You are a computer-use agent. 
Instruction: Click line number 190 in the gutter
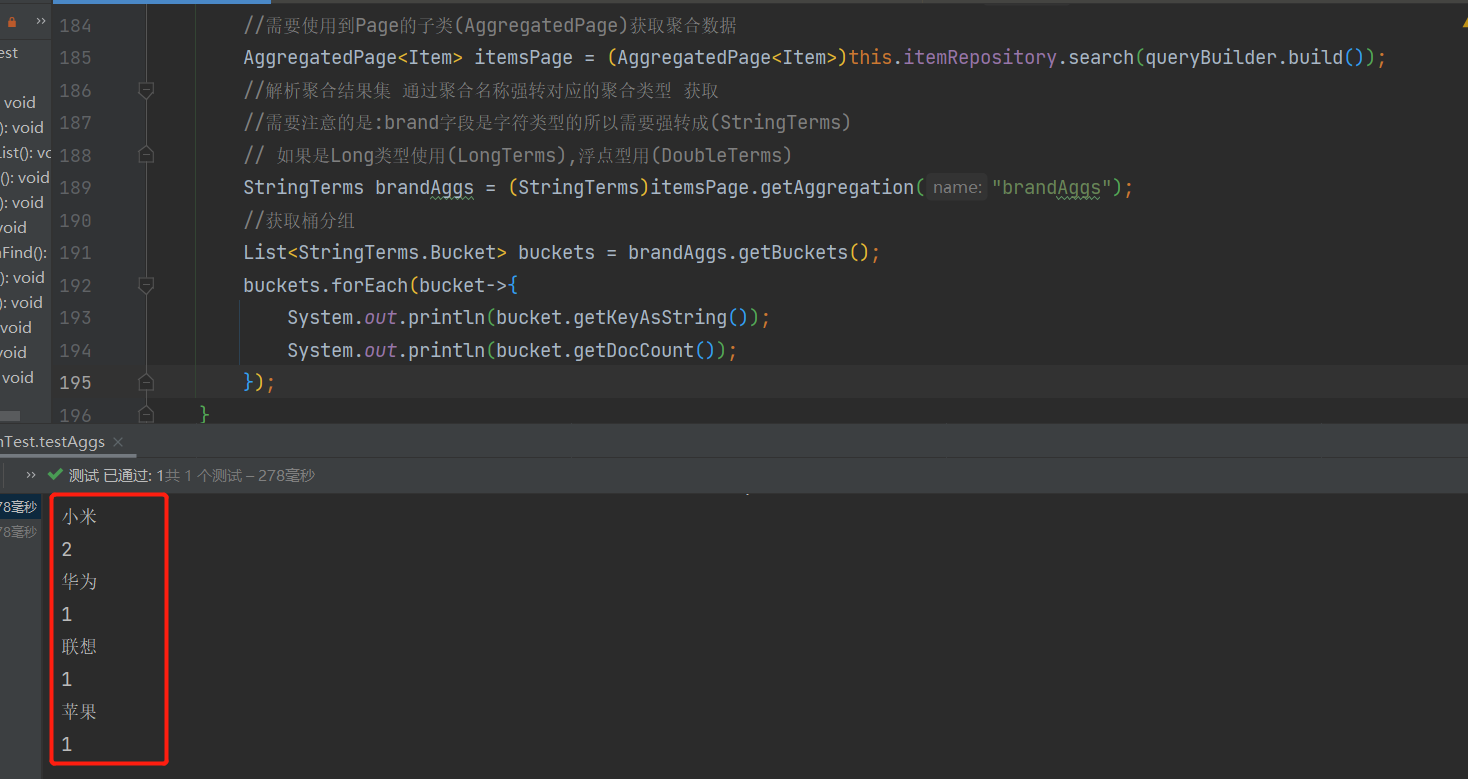[75, 220]
